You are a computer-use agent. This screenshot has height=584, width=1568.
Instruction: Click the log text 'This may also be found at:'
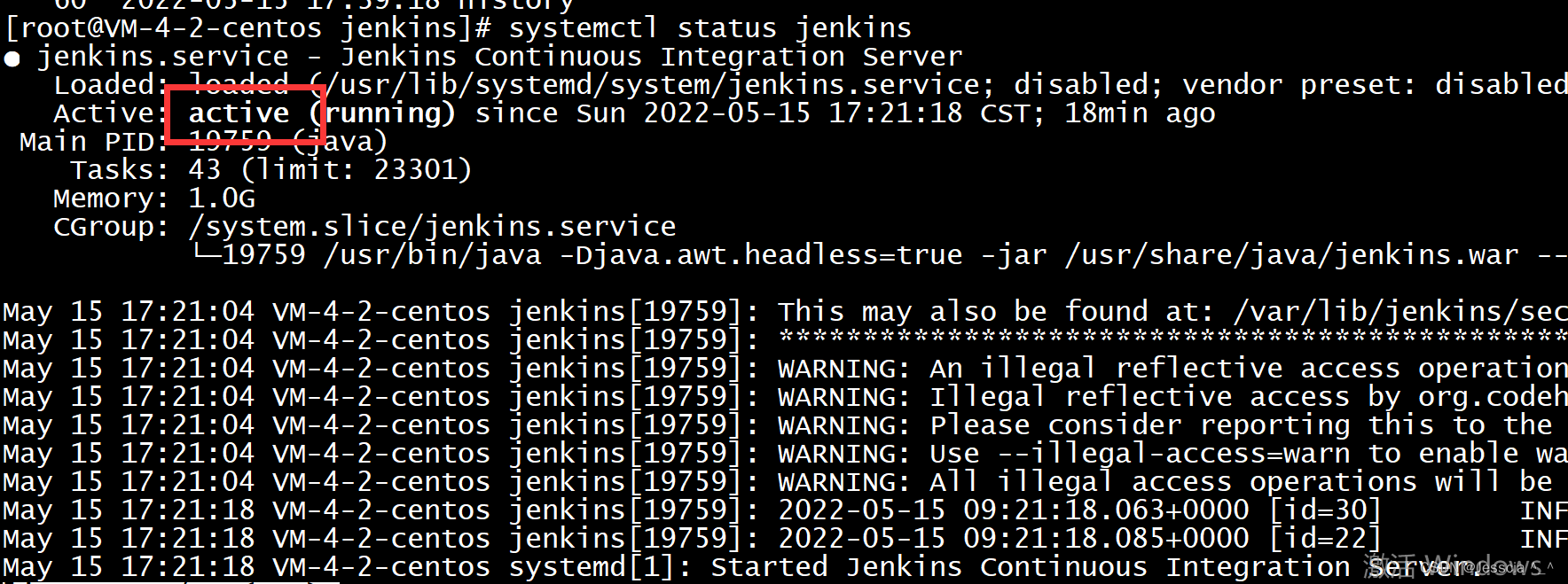996,312
